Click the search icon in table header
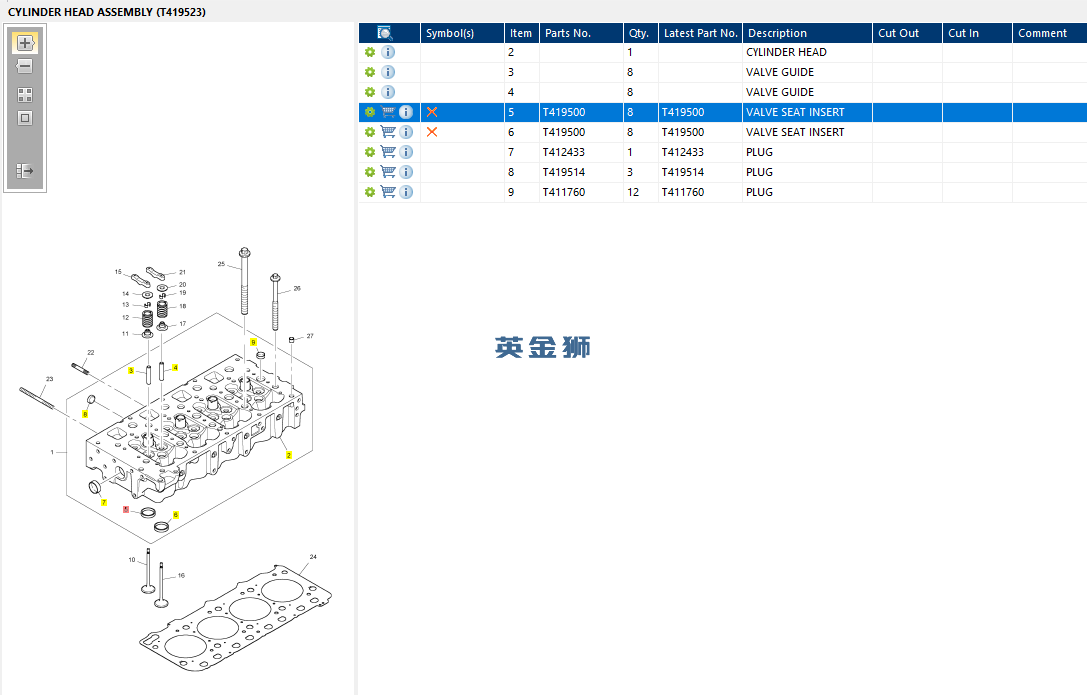This screenshot has height=695, width=1087. [x=385, y=33]
